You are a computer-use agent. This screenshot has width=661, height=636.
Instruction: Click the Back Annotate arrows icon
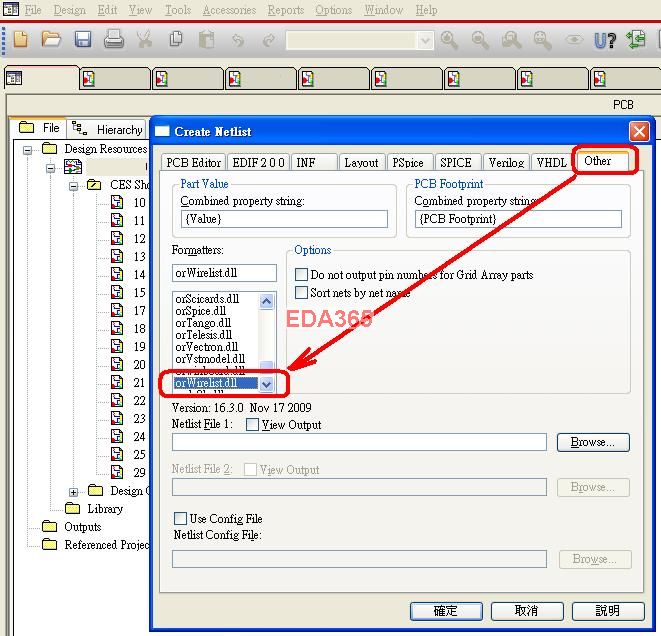coord(636,40)
